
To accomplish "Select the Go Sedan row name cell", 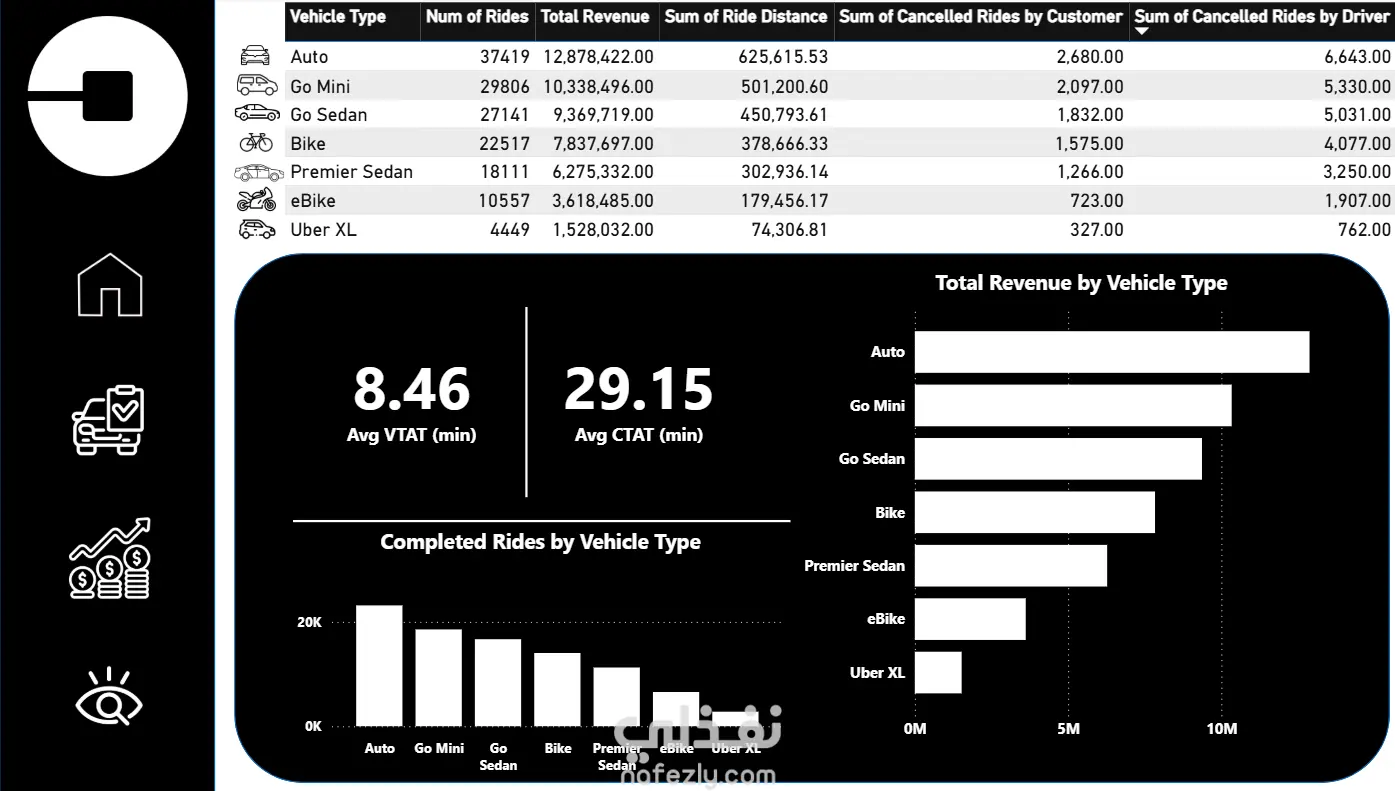I will coord(329,114).
